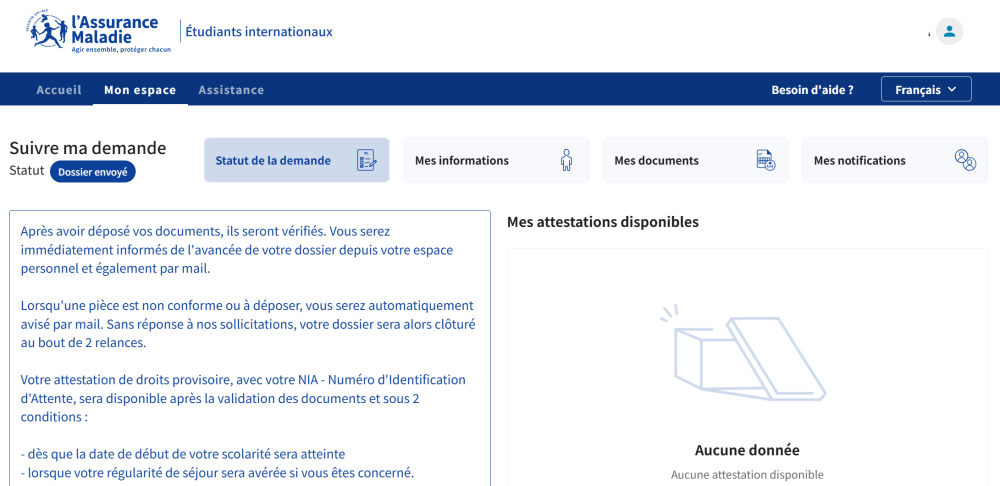Click the checklist icon in Statut de la demande
1000x486 pixels.
click(x=367, y=160)
